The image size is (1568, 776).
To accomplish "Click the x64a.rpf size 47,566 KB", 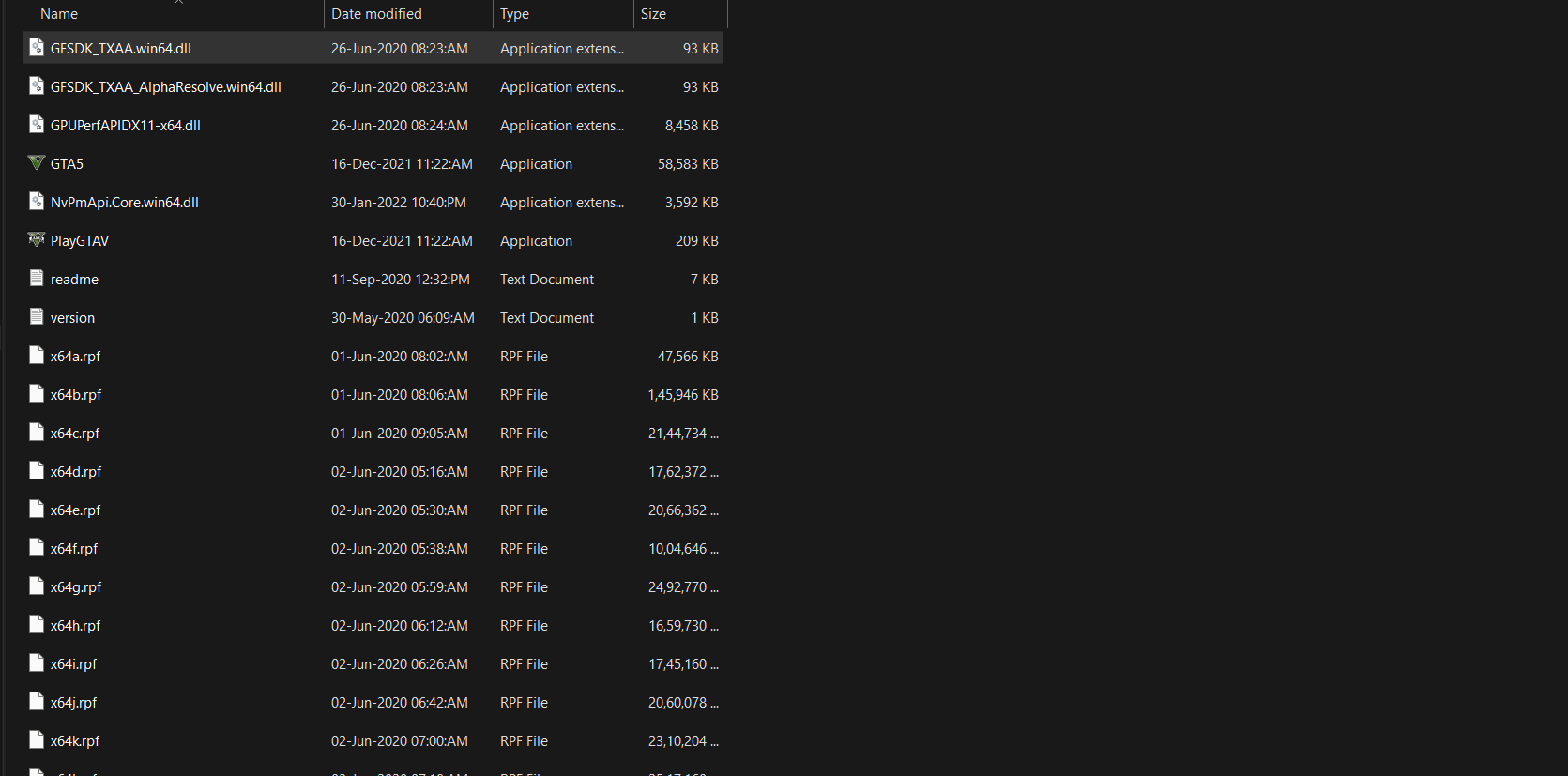I will tap(688, 357).
